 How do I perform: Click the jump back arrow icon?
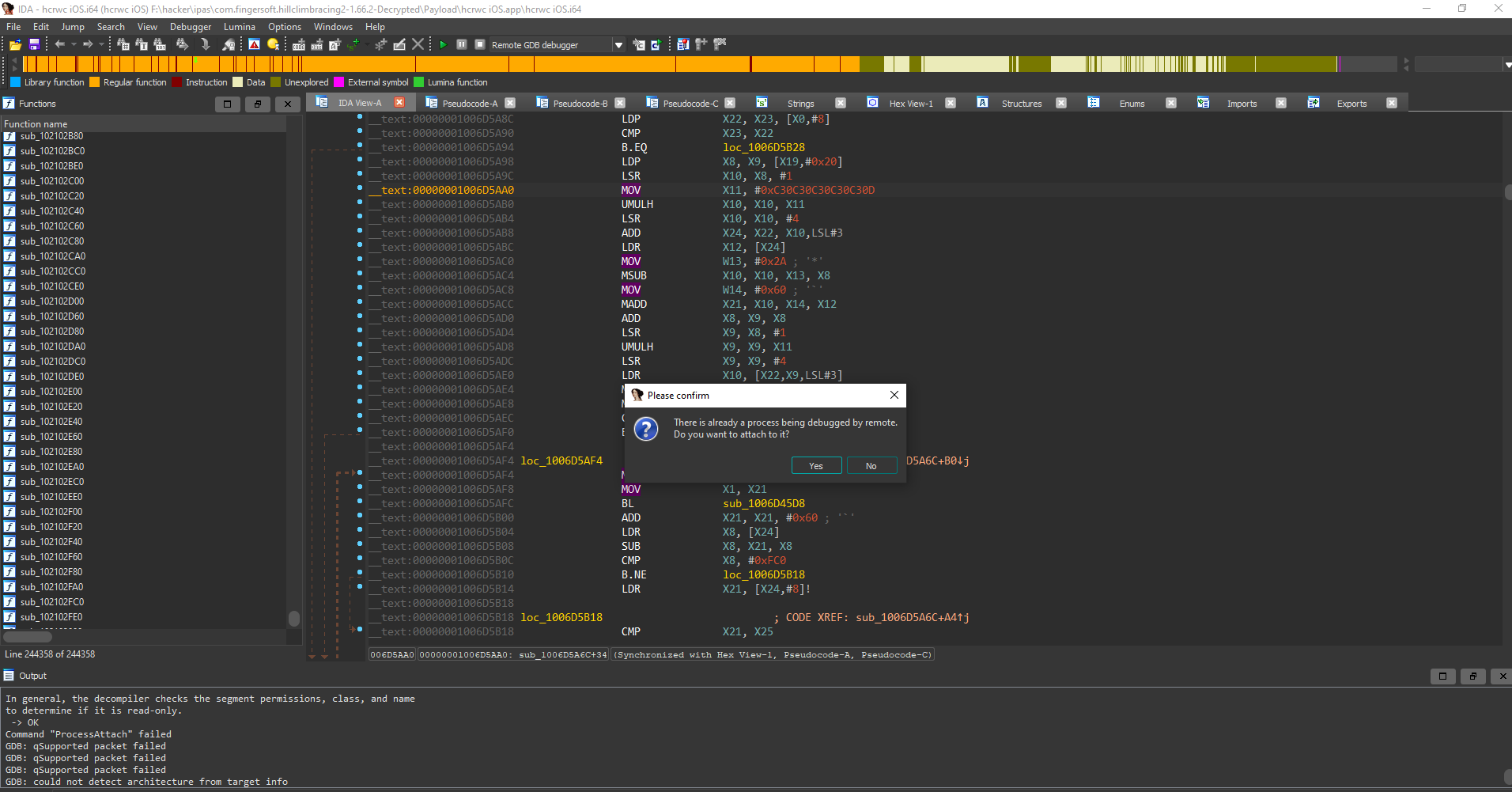point(60,45)
